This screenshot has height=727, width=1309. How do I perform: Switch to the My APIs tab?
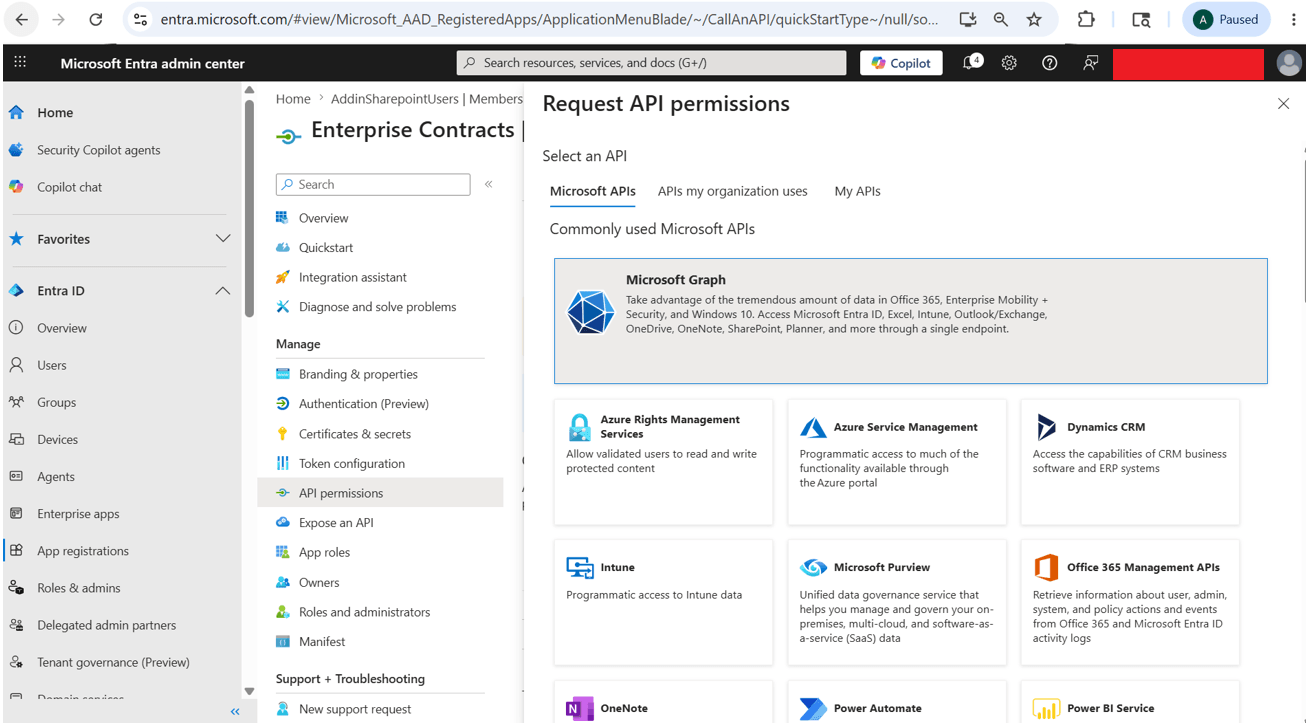857,191
